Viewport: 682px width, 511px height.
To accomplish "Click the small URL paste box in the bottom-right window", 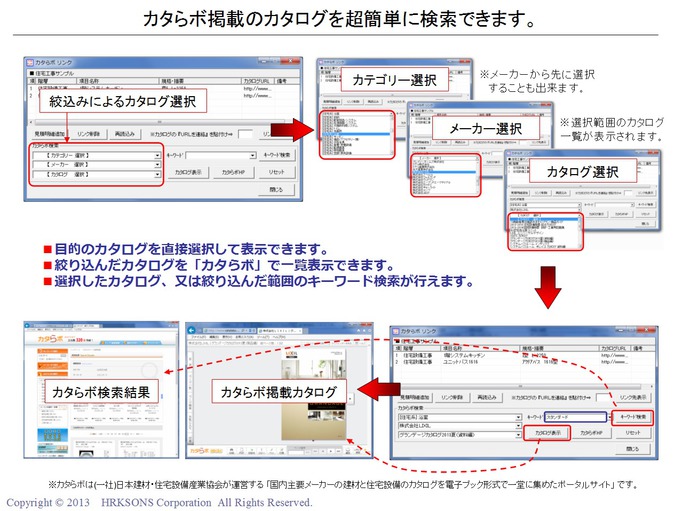I will coord(603,397).
